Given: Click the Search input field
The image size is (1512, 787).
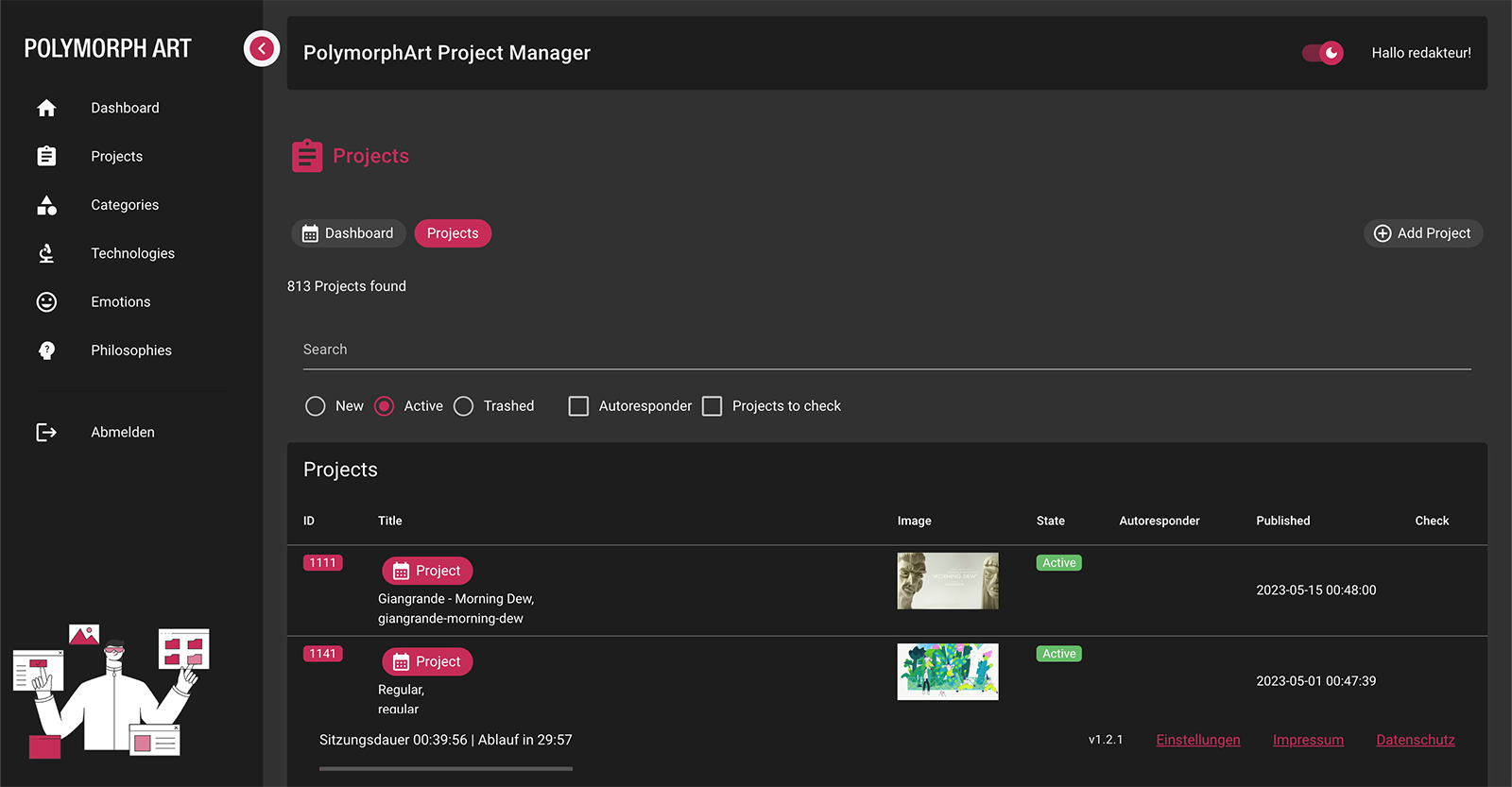Looking at the screenshot, I should (886, 350).
